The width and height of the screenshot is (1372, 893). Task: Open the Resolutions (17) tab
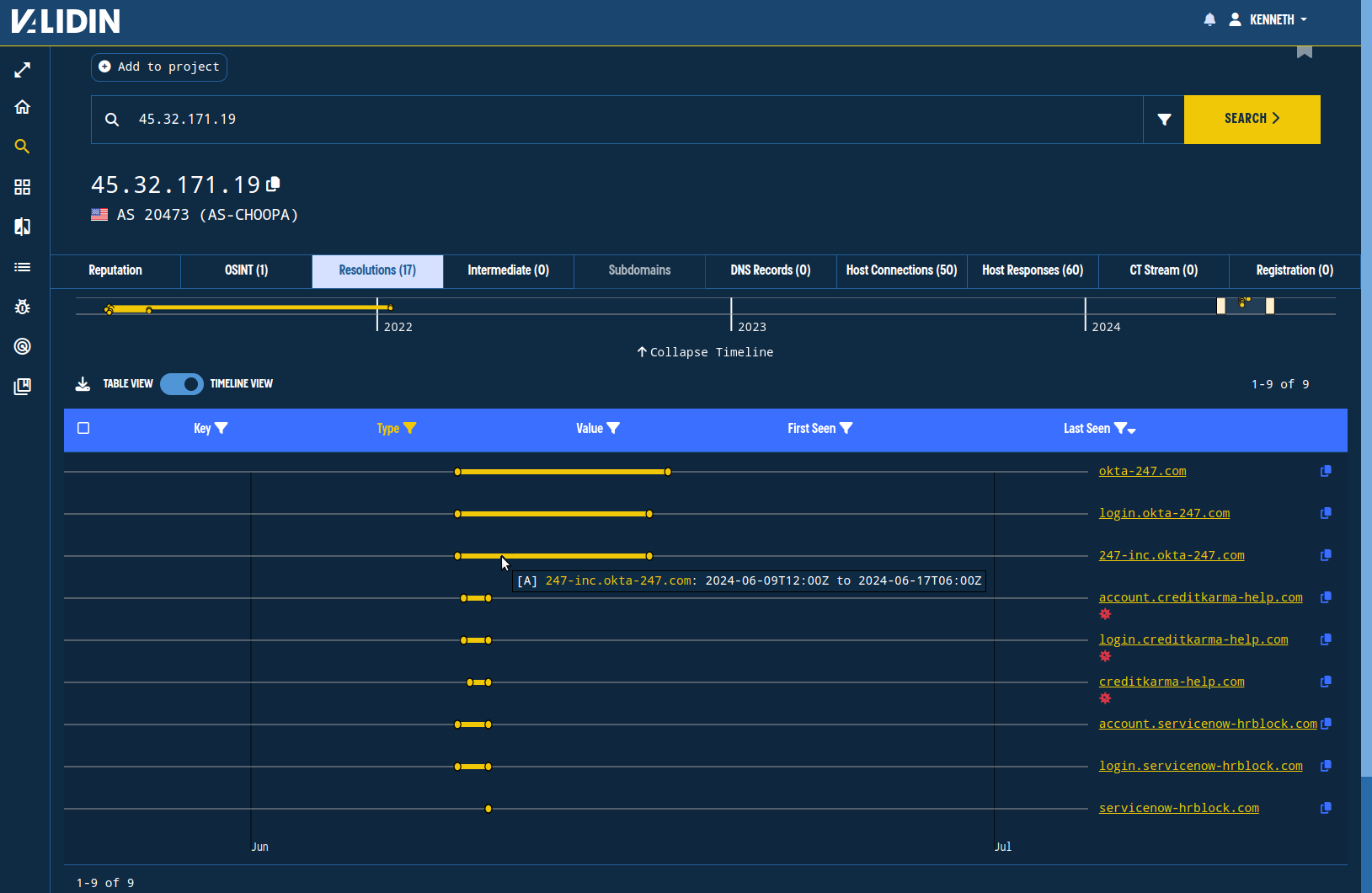[x=377, y=270]
